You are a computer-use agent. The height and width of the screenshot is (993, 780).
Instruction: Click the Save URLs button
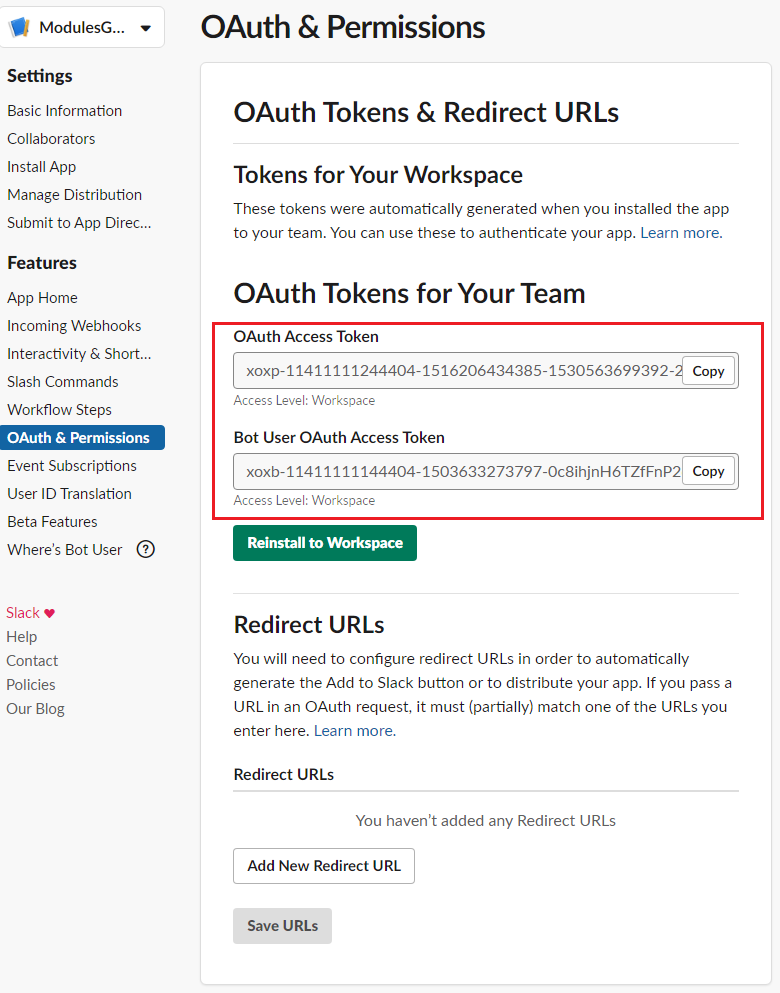(x=282, y=926)
